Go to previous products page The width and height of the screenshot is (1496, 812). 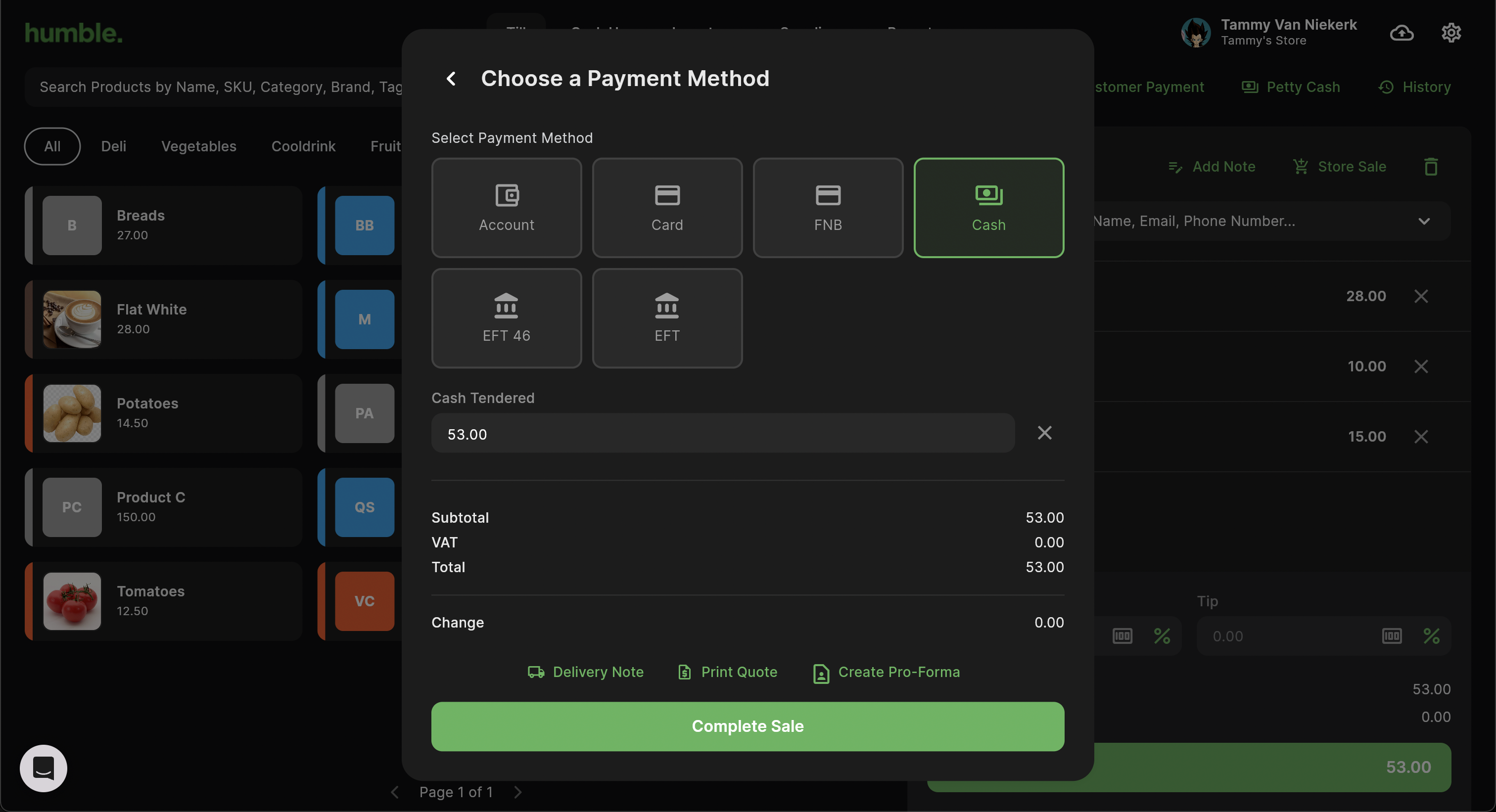394,792
